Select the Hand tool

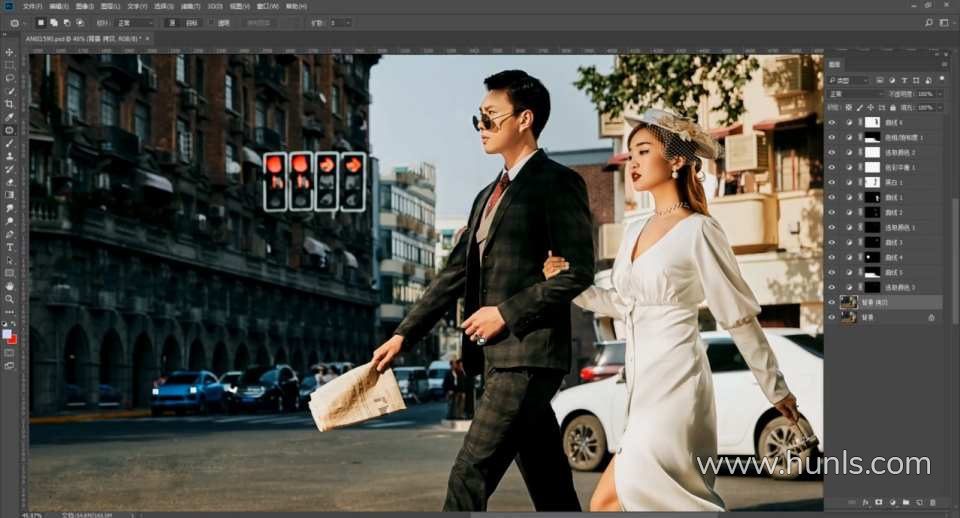9,285
